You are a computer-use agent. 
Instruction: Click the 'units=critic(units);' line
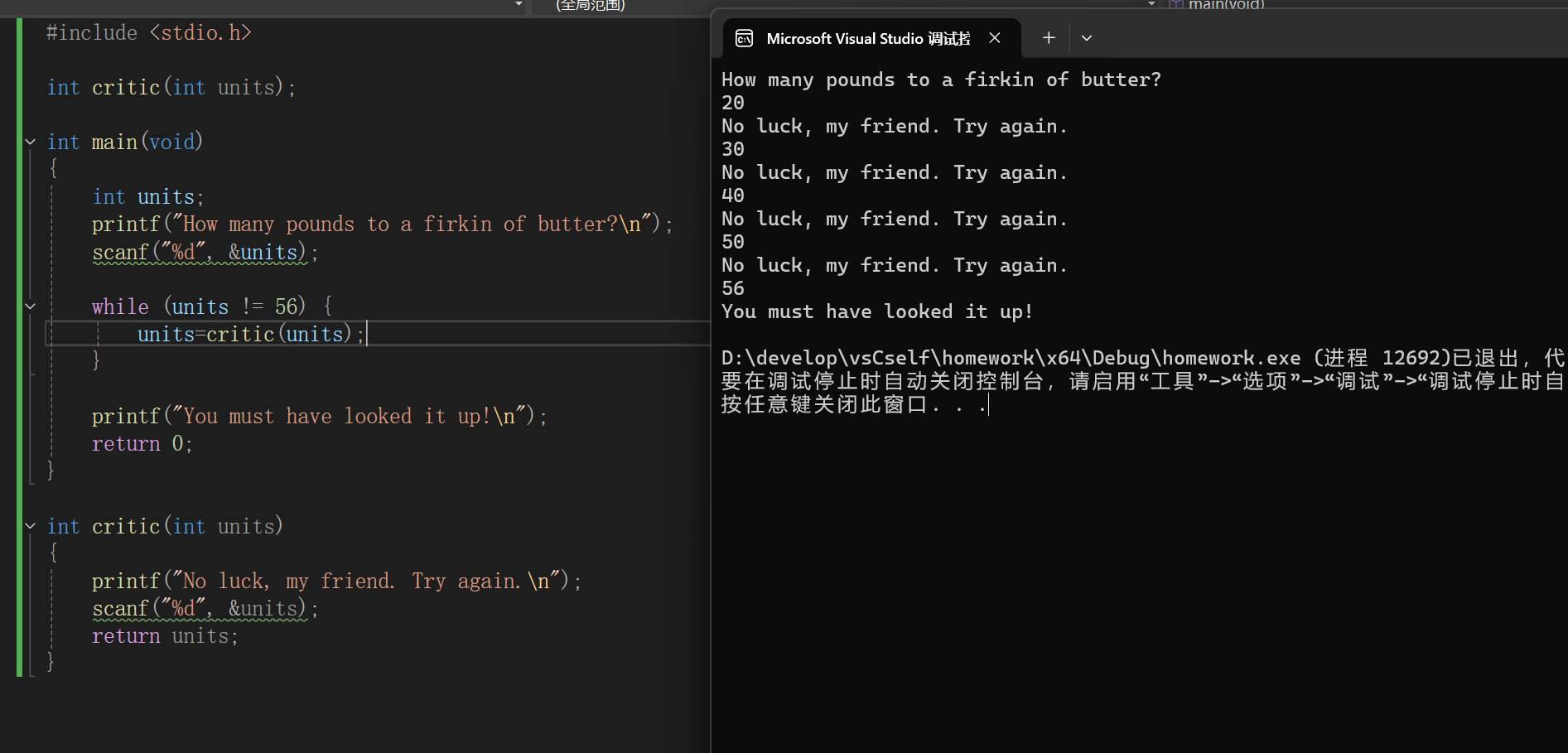pyautogui.click(x=251, y=334)
